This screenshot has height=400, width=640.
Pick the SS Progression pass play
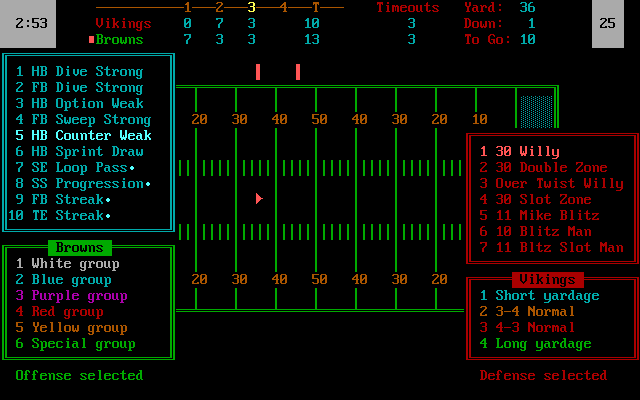point(83,183)
